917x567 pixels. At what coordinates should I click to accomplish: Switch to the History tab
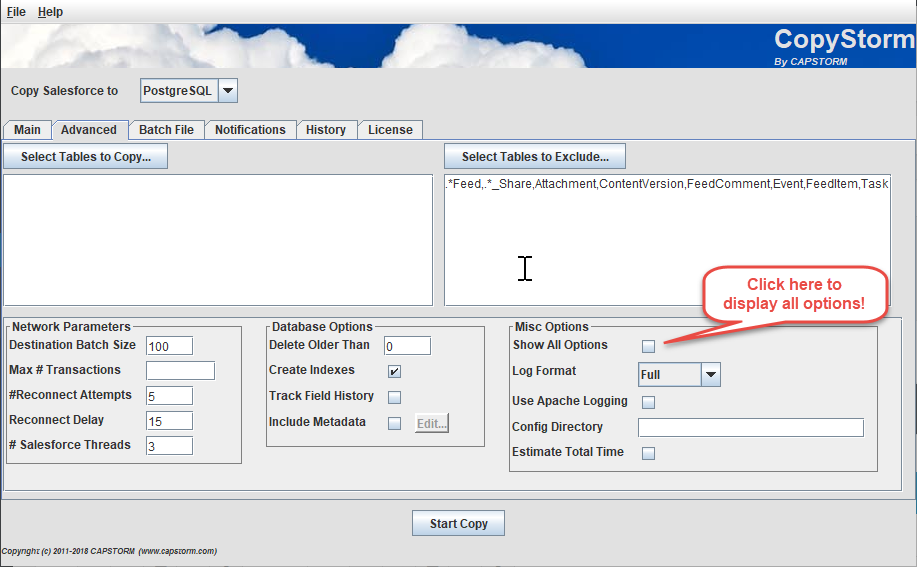click(x=326, y=130)
